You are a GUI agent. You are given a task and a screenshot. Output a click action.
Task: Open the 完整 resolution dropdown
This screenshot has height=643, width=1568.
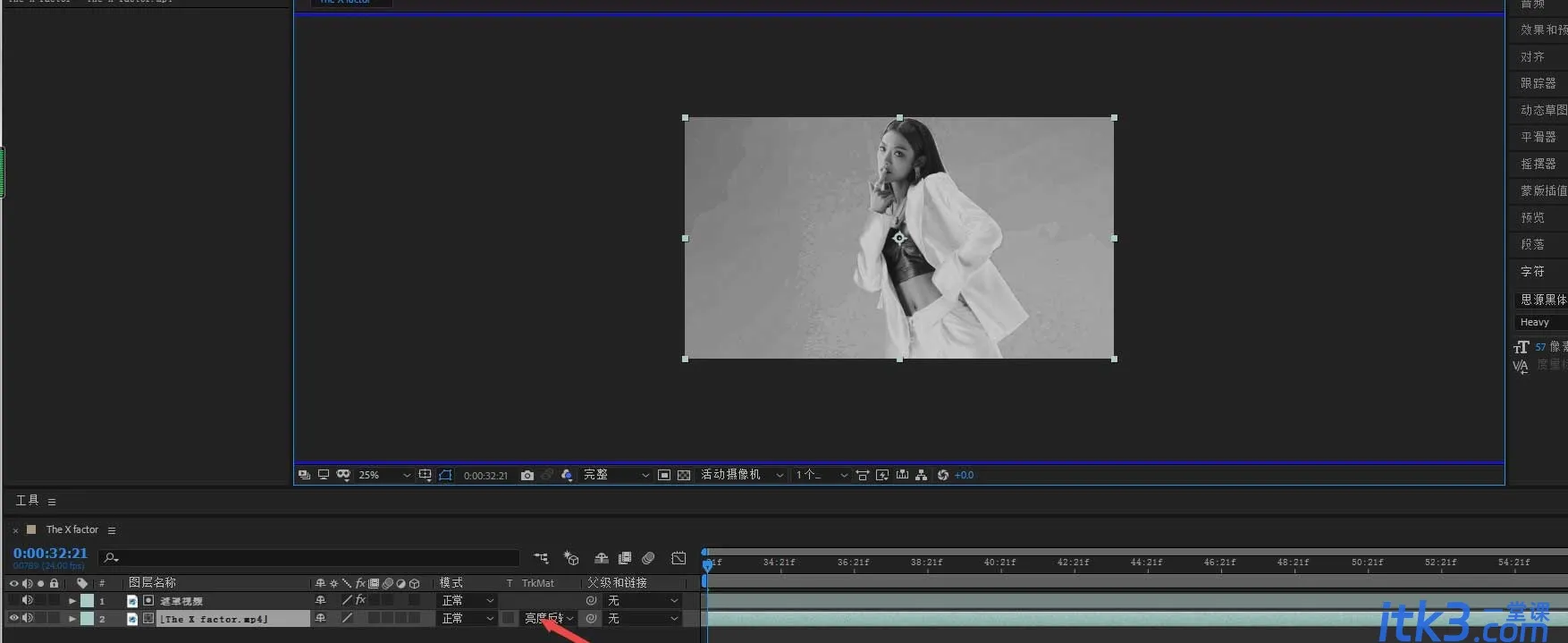[616, 475]
